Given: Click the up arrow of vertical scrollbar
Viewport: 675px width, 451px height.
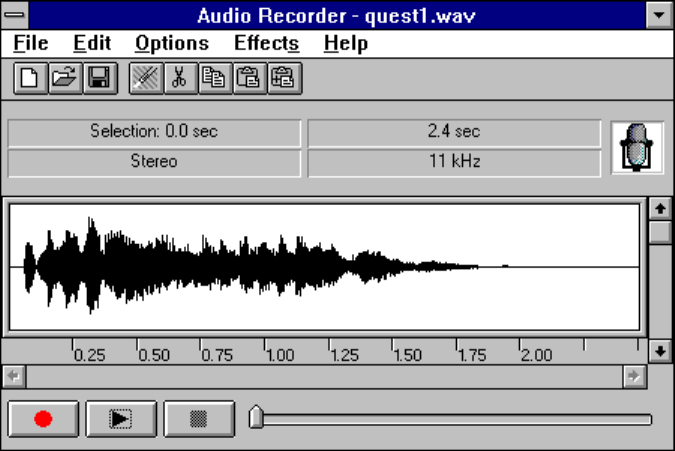Looking at the screenshot, I should pyautogui.click(x=660, y=209).
